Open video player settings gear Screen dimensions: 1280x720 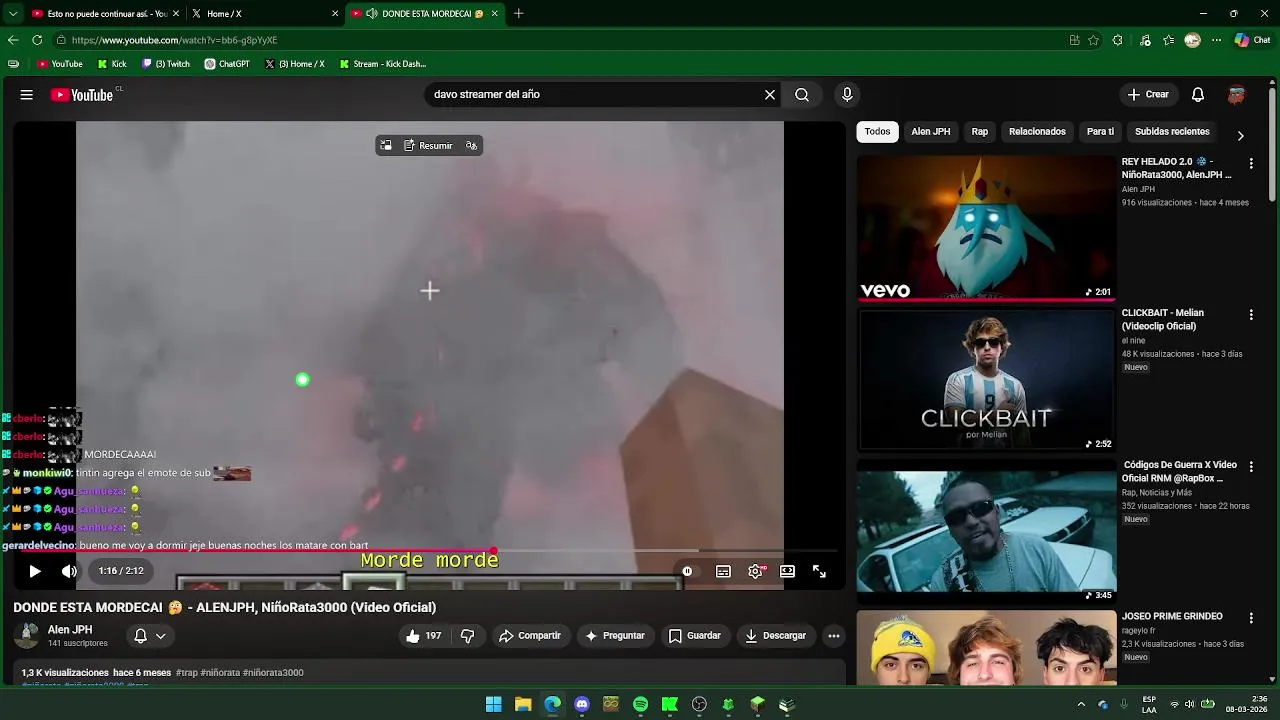[756, 571]
